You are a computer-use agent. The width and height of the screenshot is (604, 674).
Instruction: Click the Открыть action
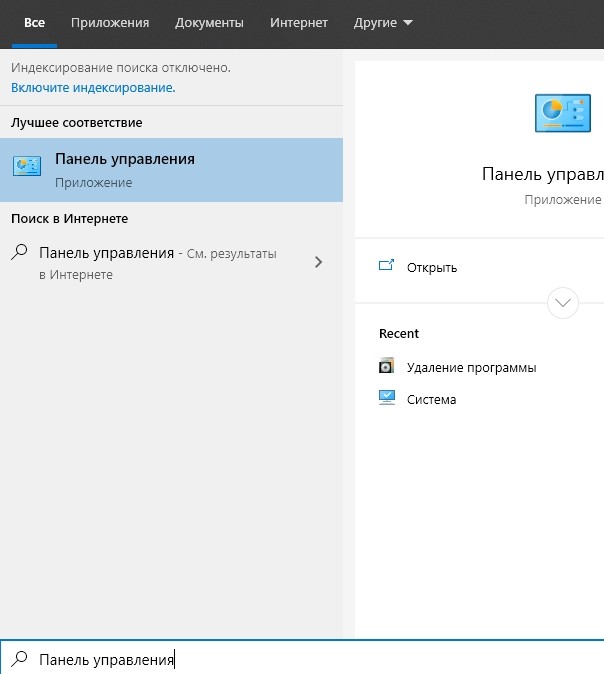432,268
